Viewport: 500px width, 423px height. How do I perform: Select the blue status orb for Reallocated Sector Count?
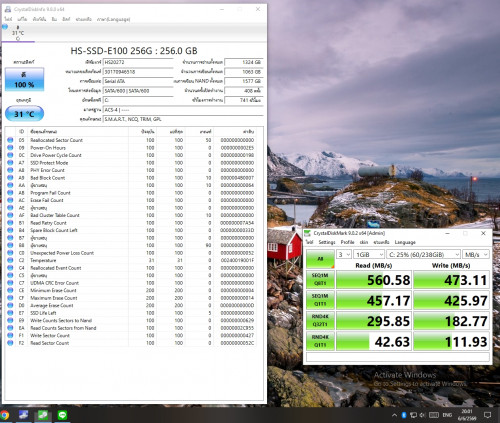10,140
